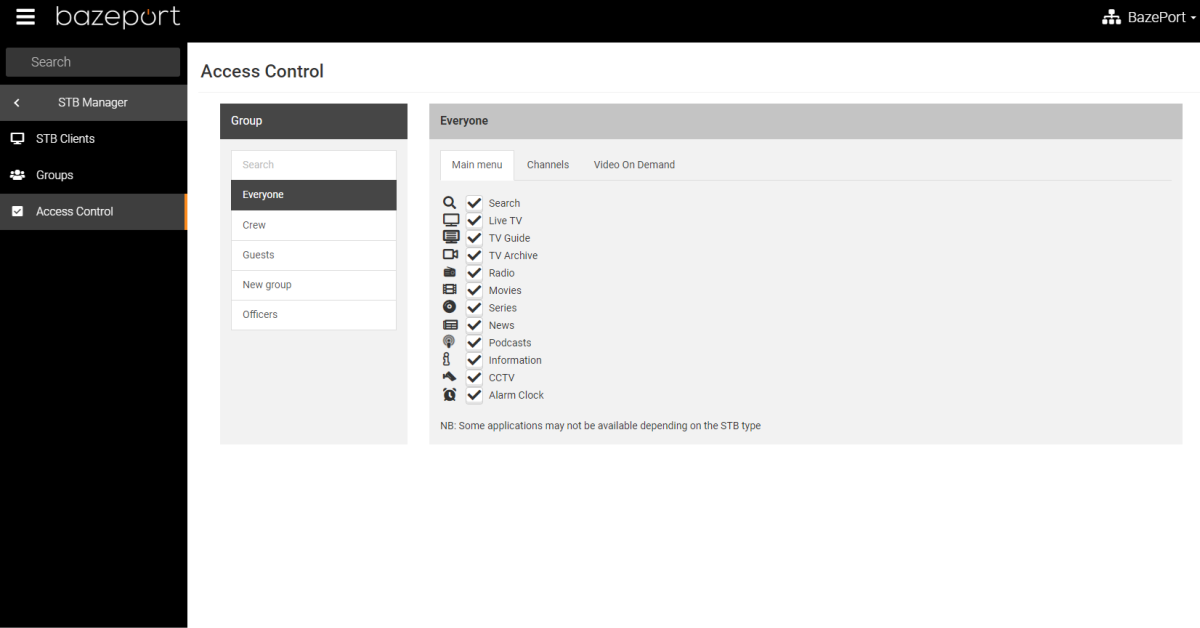Click the Access Control checkmark icon
Image resolution: width=1200 pixels, height=628 pixels.
click(17, 211)
